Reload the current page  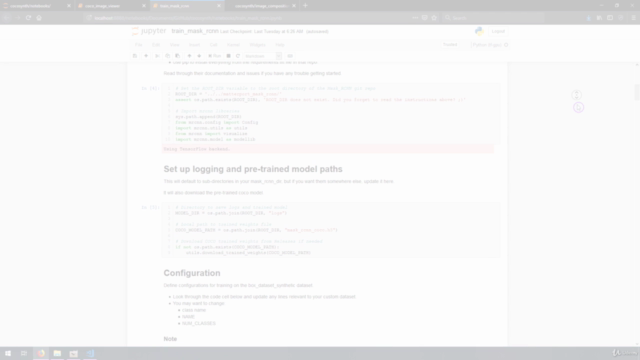point(28,18)
